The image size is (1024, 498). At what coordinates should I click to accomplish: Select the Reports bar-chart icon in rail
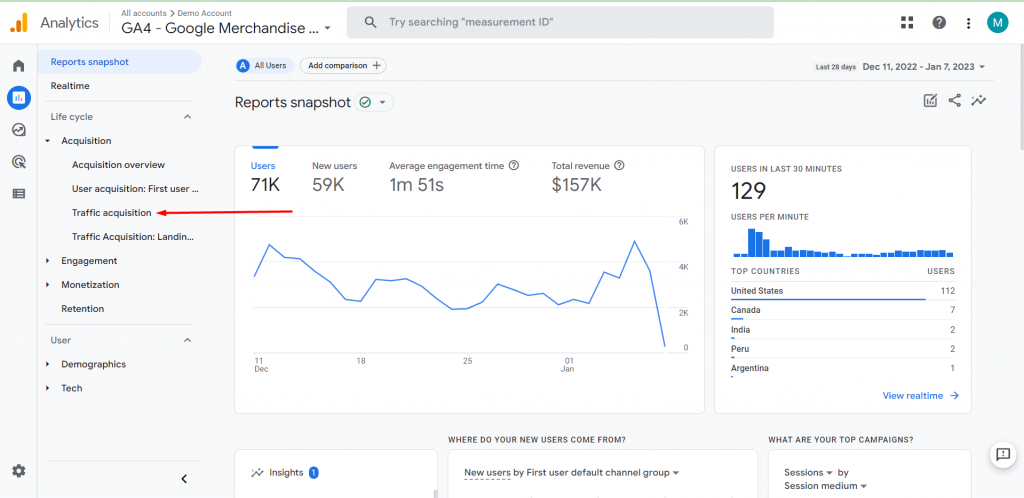tap(19, 98)
